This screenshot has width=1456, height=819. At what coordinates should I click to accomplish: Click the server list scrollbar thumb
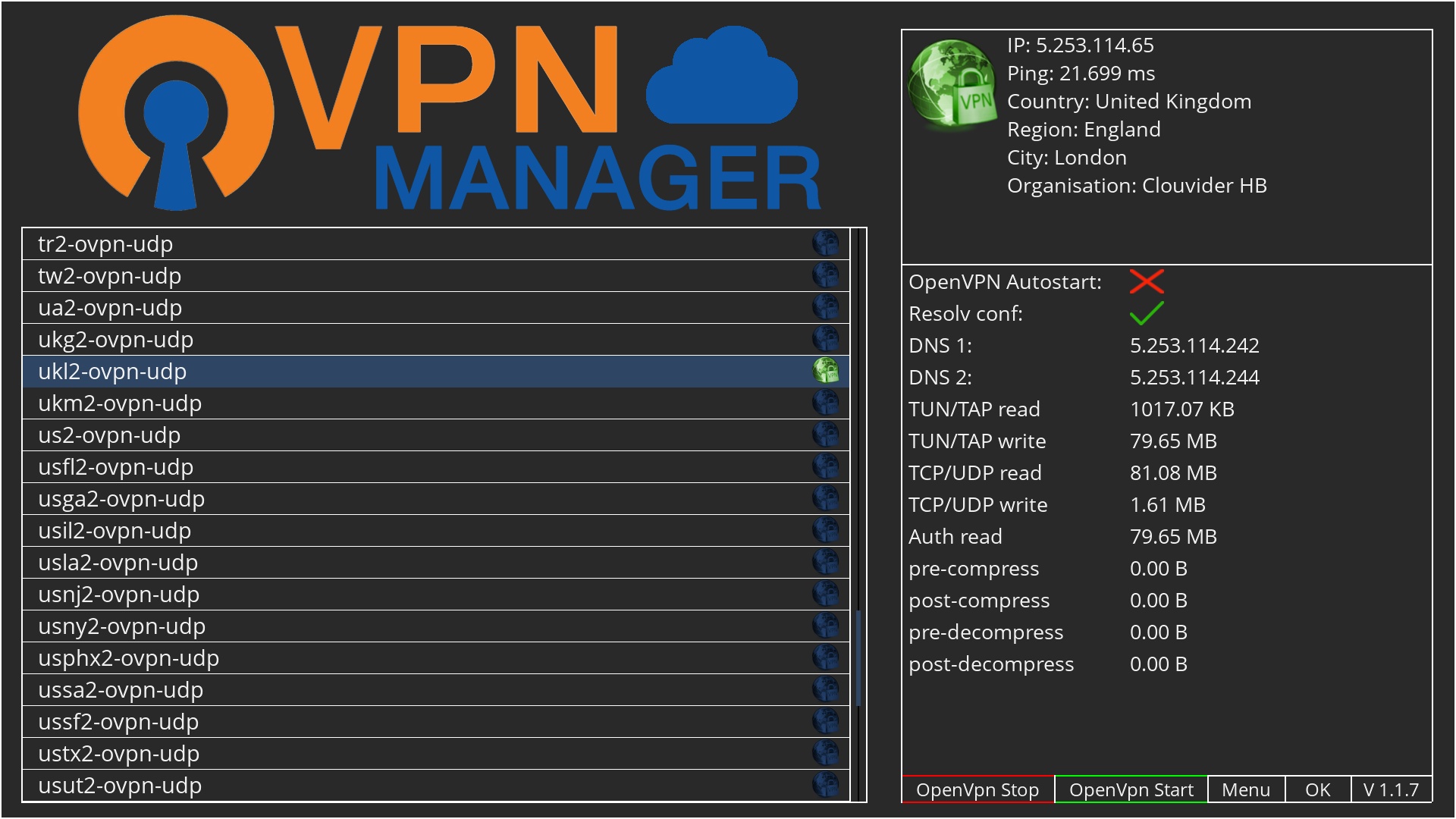tap(858, 658)
